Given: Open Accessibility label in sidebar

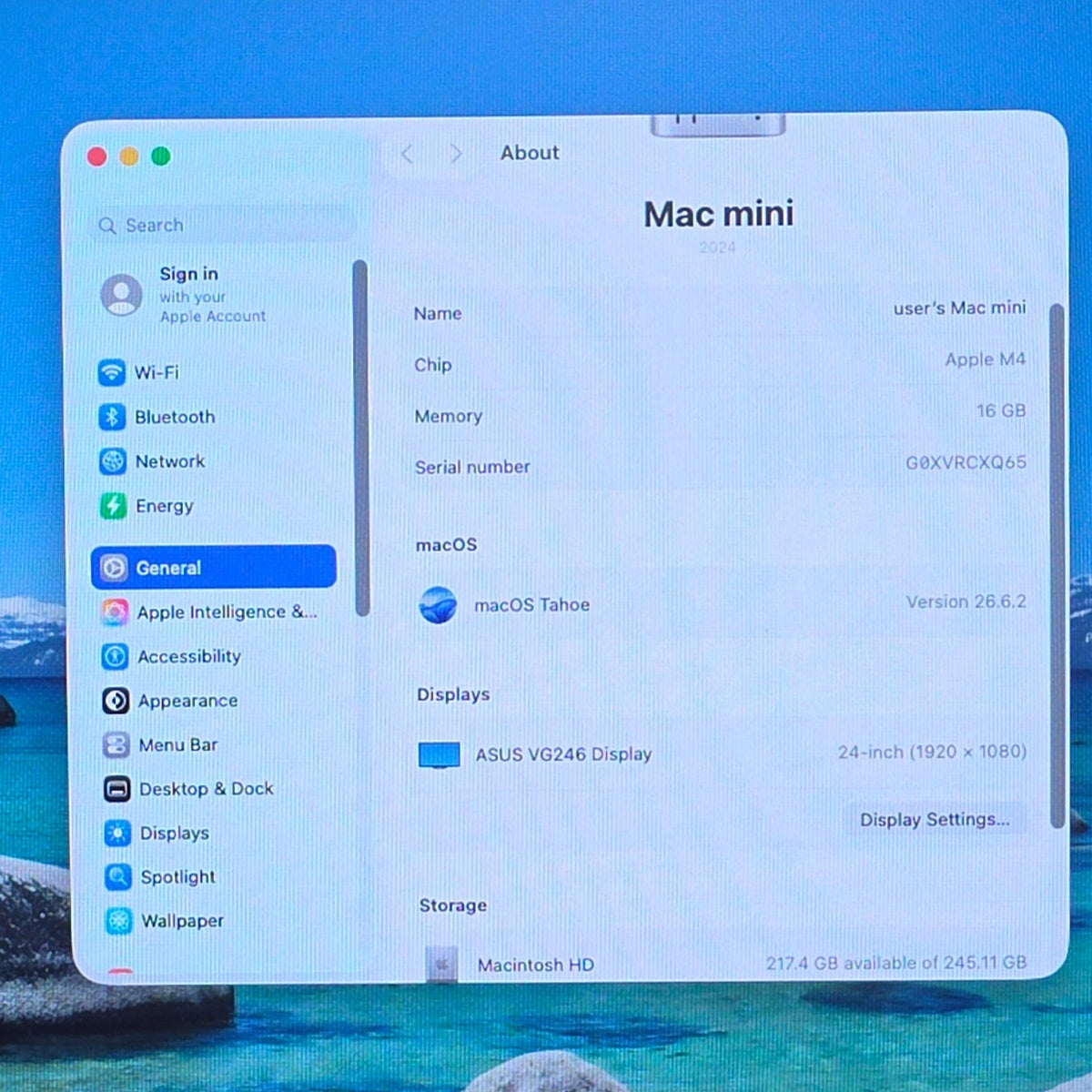Looking at the screenshot, I should (x=189, y=656).
